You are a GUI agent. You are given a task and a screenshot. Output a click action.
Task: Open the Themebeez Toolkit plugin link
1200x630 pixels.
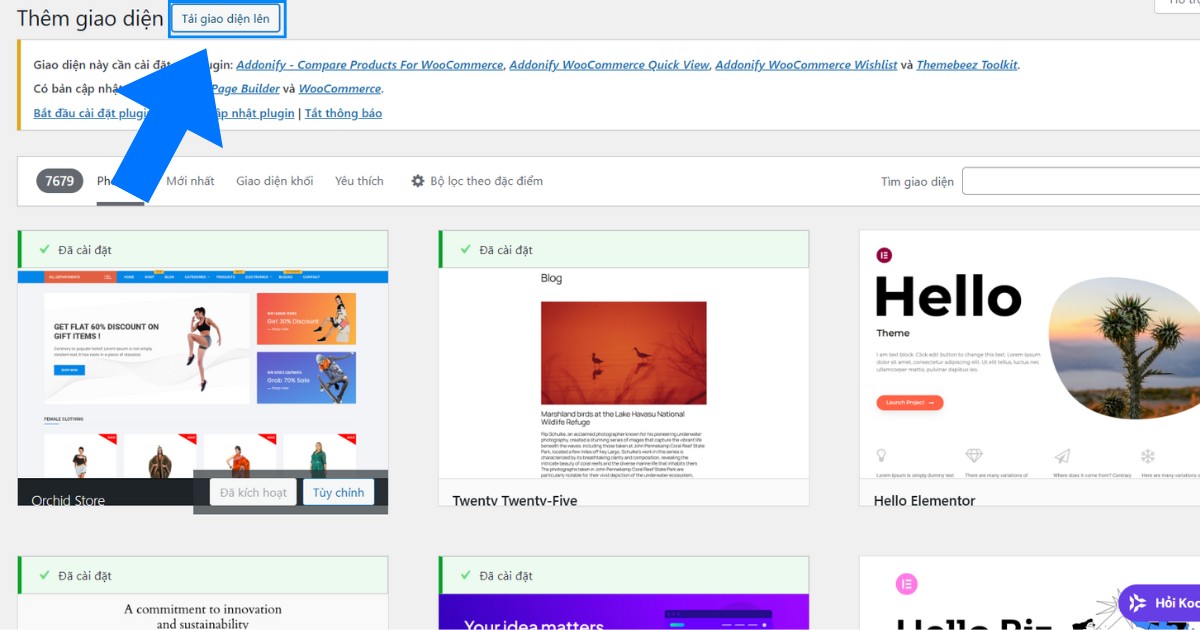pos(966,65)
